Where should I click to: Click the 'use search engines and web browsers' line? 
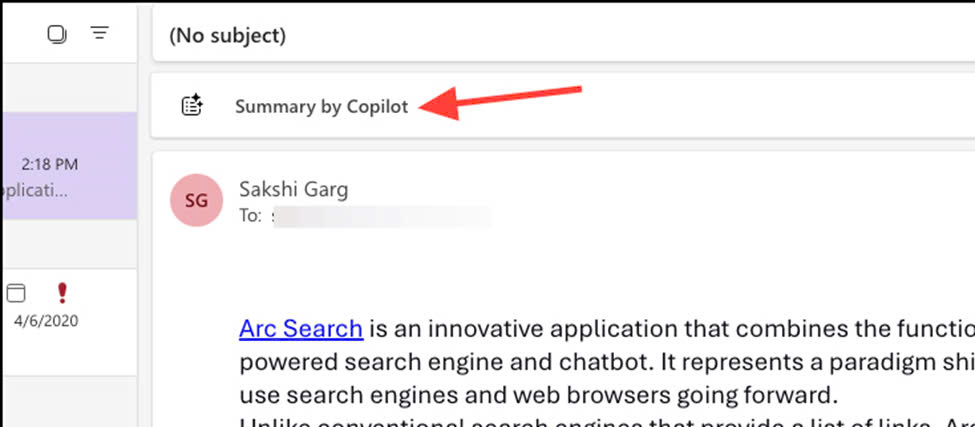pos(535,395)
